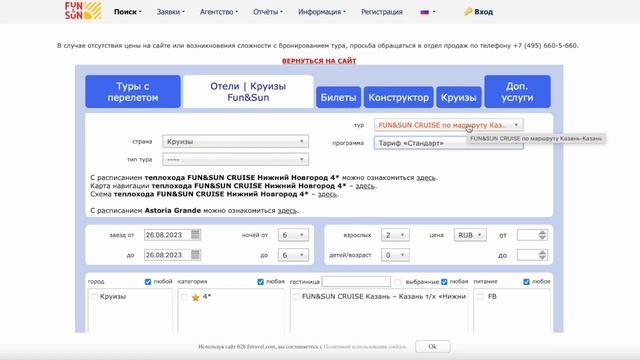Click the цена до input field

click(527, 255)
